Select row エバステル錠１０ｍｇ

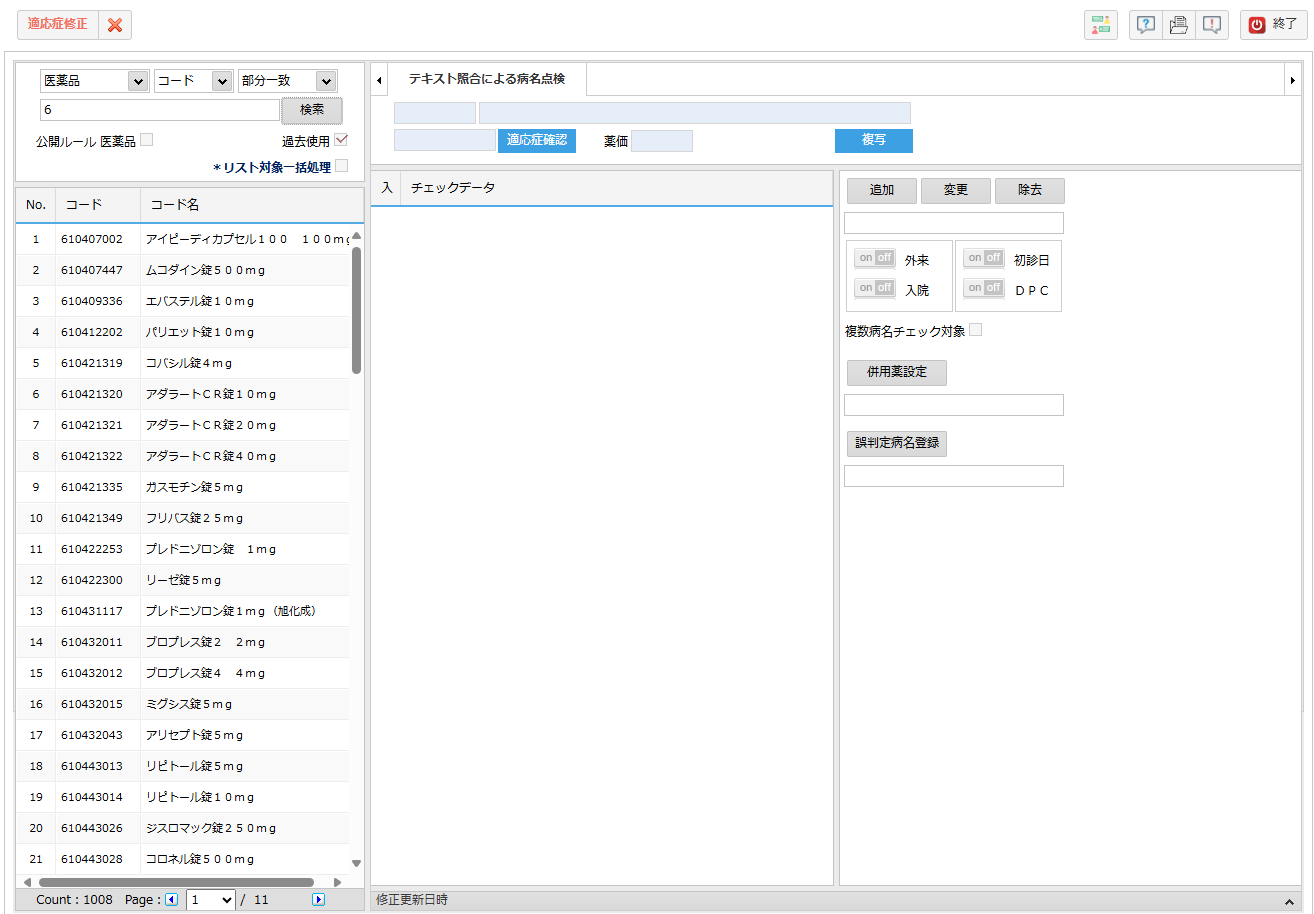click(x=183, y=301)
